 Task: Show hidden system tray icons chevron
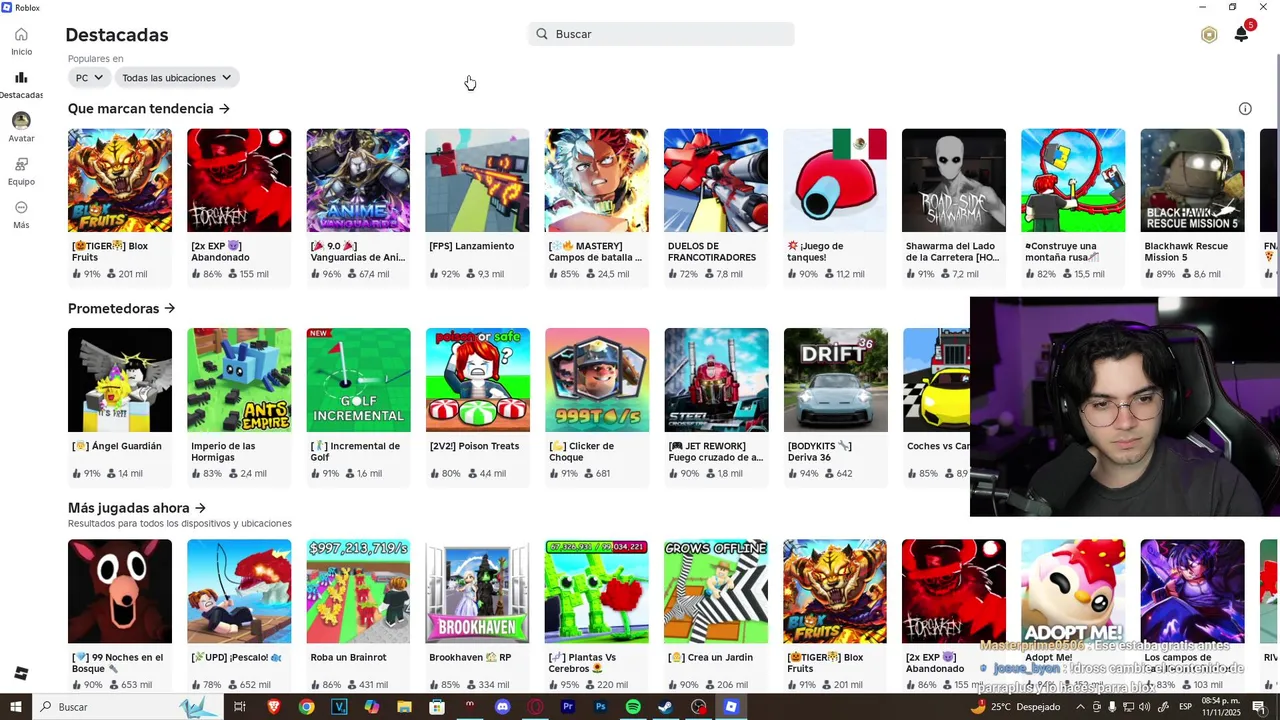tap(1080, 707)
